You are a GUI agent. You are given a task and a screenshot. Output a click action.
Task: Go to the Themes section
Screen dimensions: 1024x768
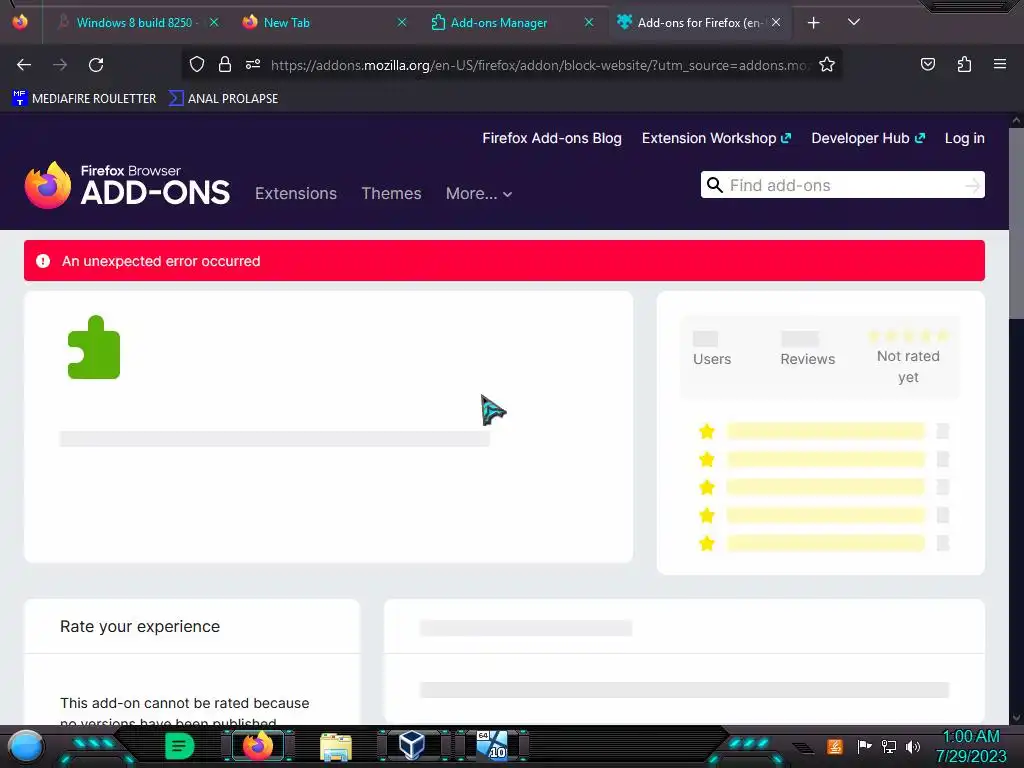391,193
